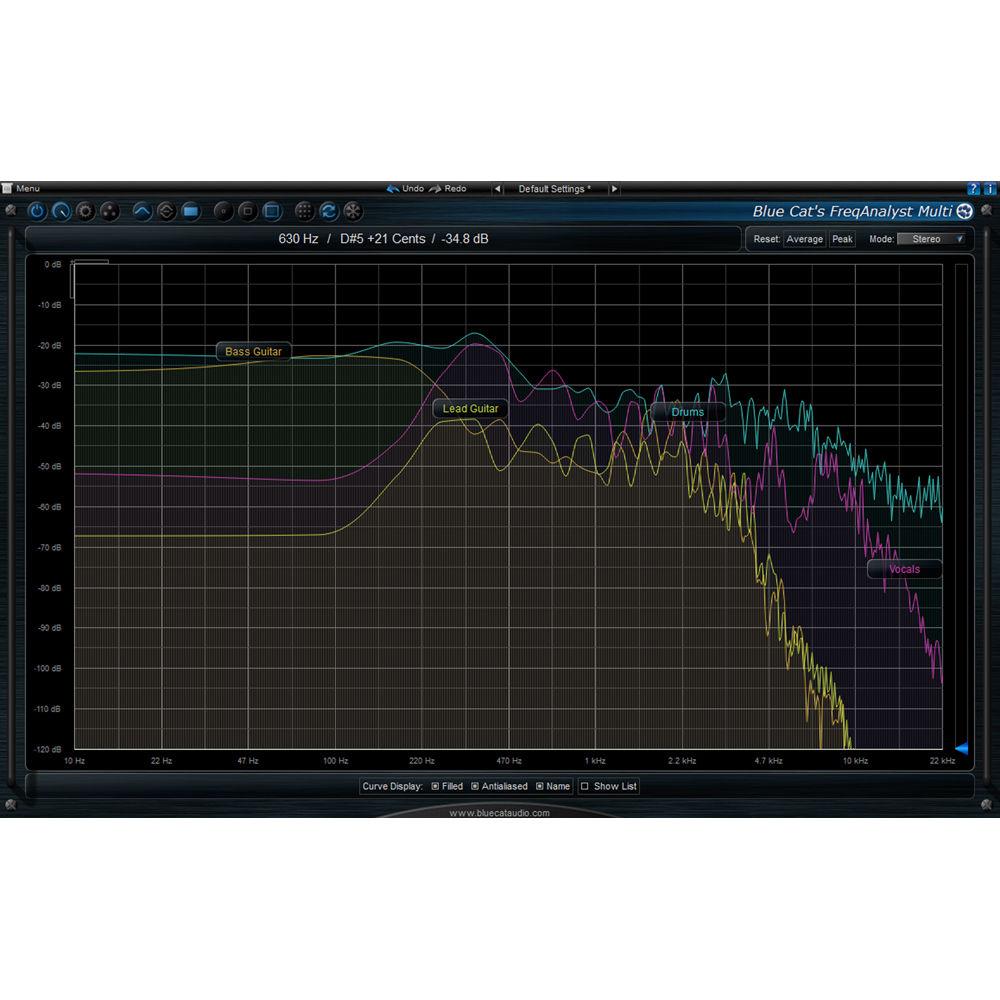
Task: Open the gear settings icon in the toolbar
Action: click(x=85, y=211)
